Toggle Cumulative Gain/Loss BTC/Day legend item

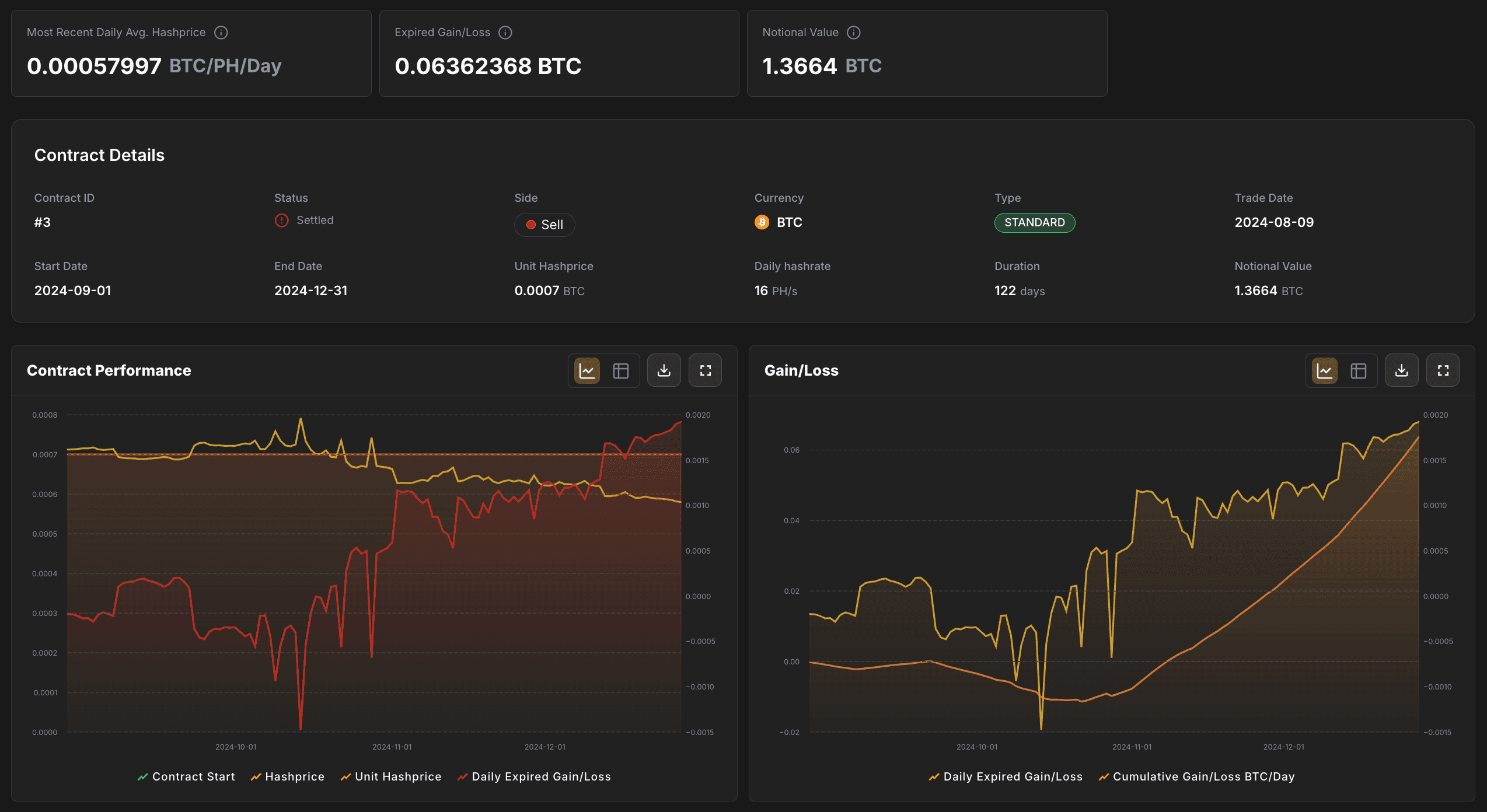click(1196, 777)
